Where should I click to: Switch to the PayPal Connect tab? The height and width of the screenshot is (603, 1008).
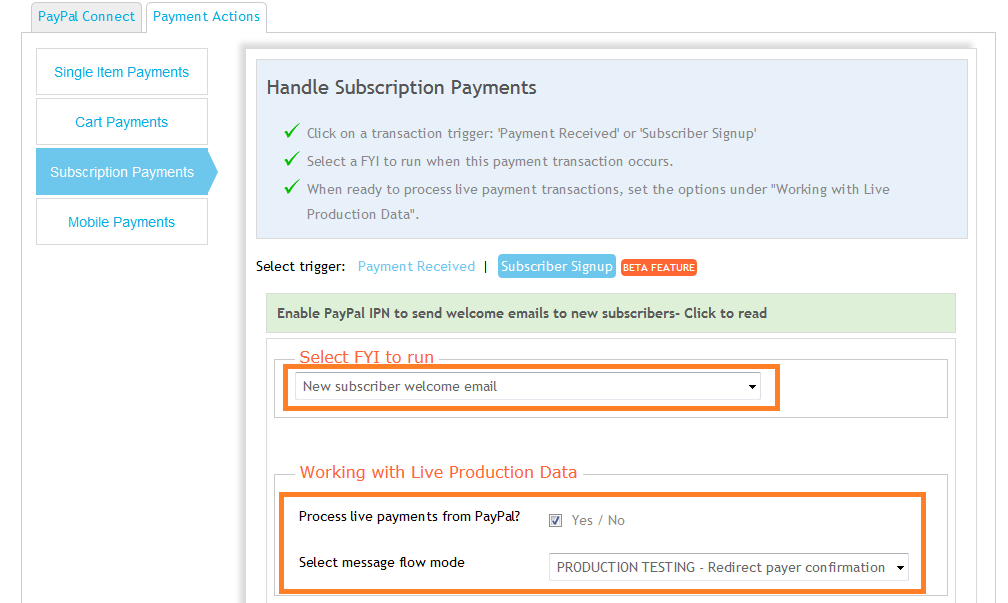[86, 17]
